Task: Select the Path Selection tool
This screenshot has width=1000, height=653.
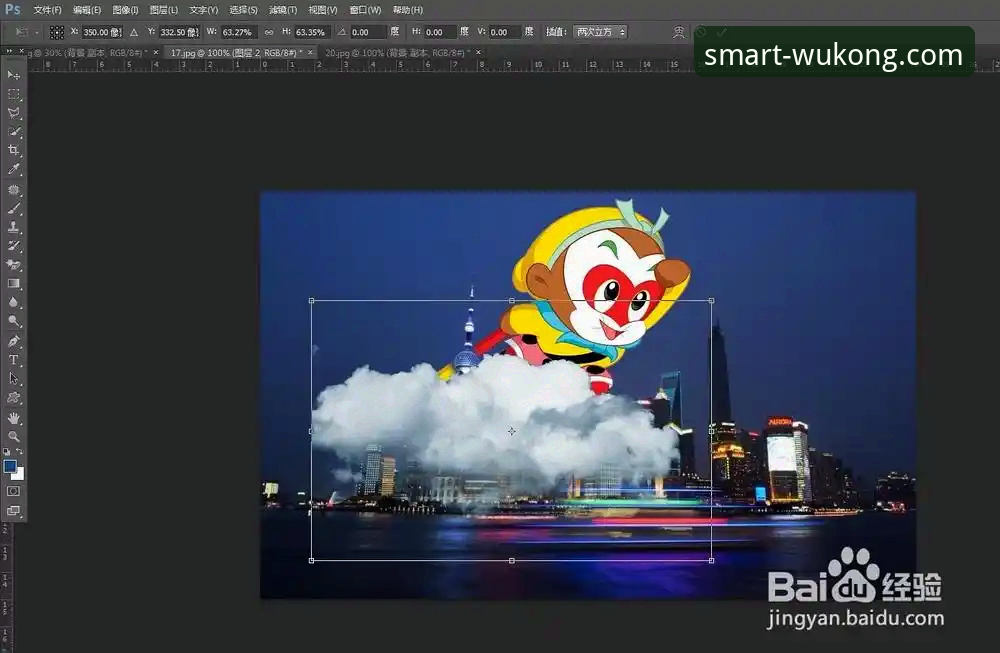Action: 13,379
